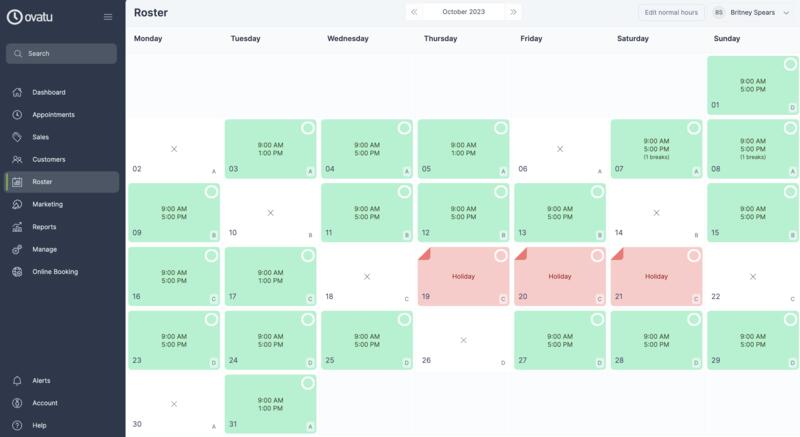Screen dimensions: 800x437
Task: Open the Account link
Action: (62, 403)
